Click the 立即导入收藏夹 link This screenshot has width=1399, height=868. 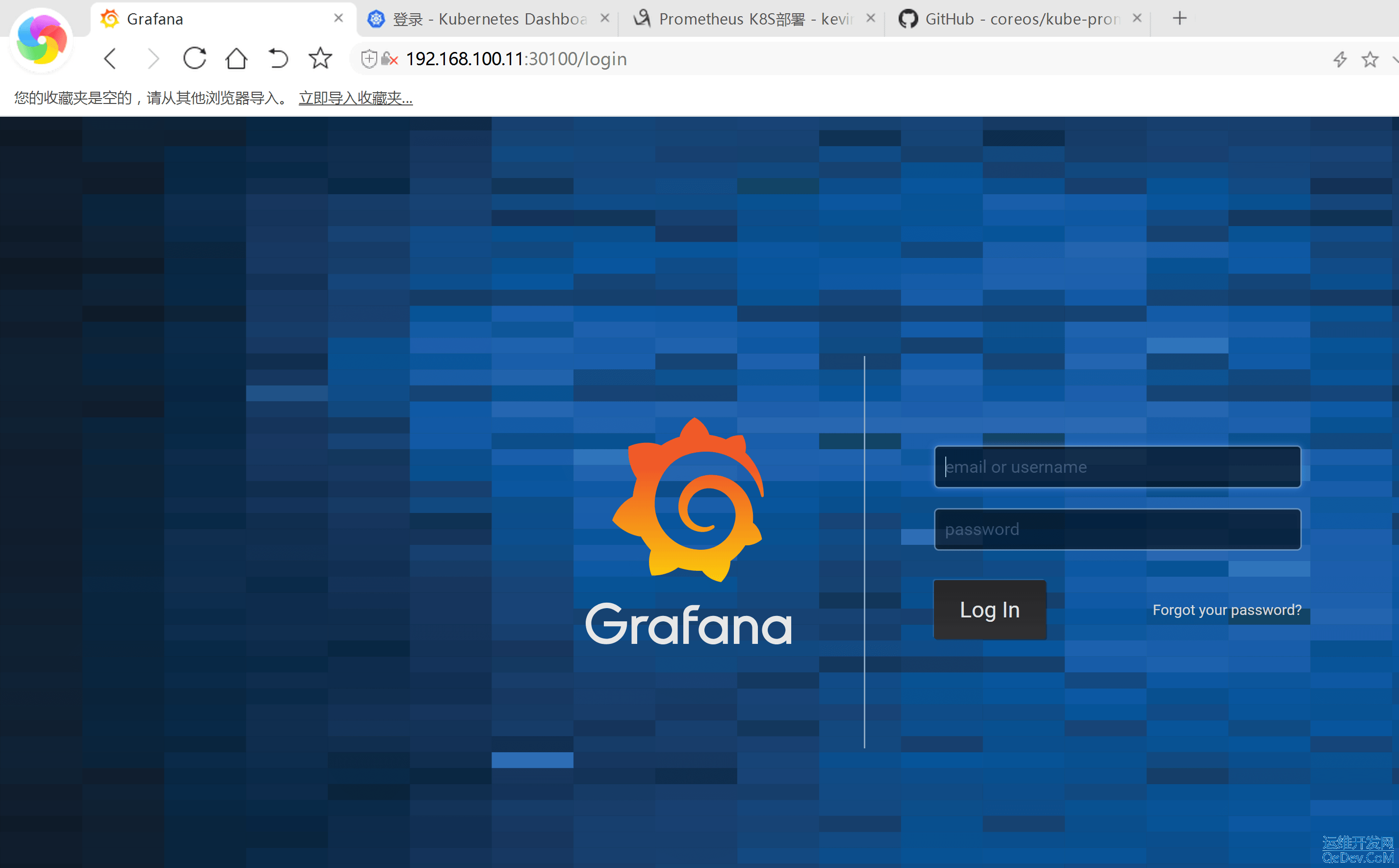tap(355, 98)
